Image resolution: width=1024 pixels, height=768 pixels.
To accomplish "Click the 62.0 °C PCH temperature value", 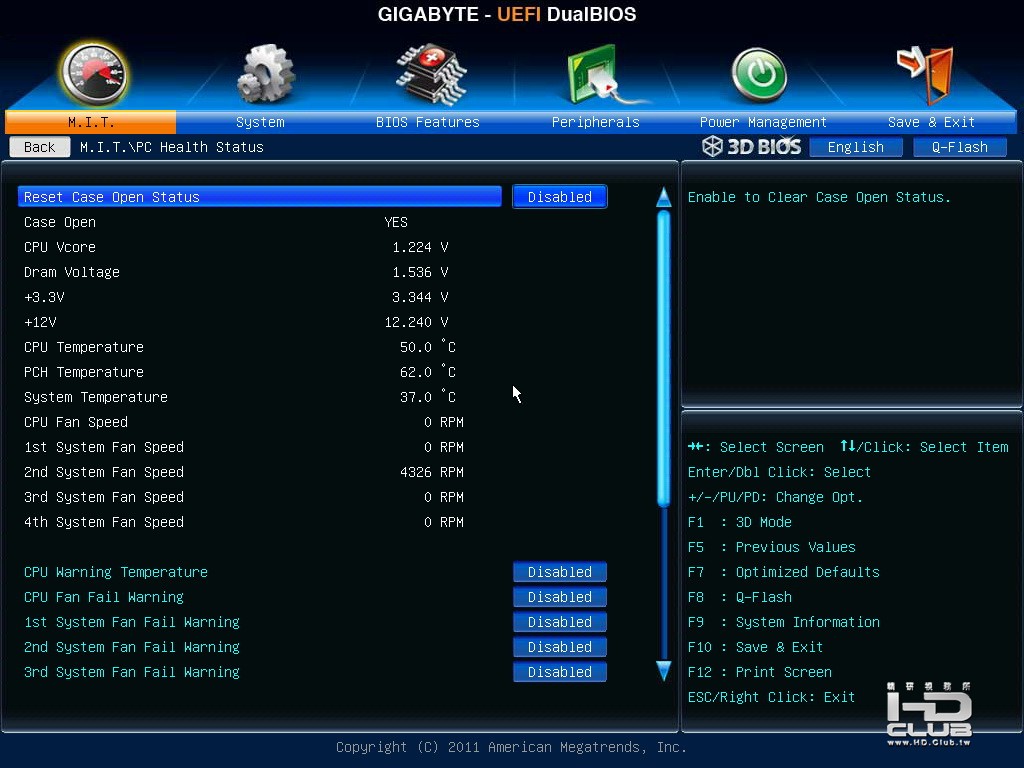I will click(428, 372).
